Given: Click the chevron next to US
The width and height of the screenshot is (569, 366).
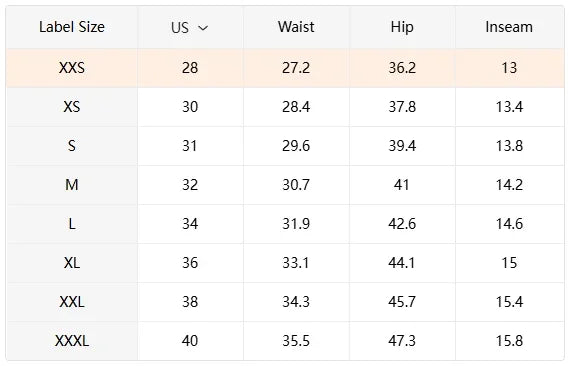Looking at the screenshot, I should pos(203,28).
